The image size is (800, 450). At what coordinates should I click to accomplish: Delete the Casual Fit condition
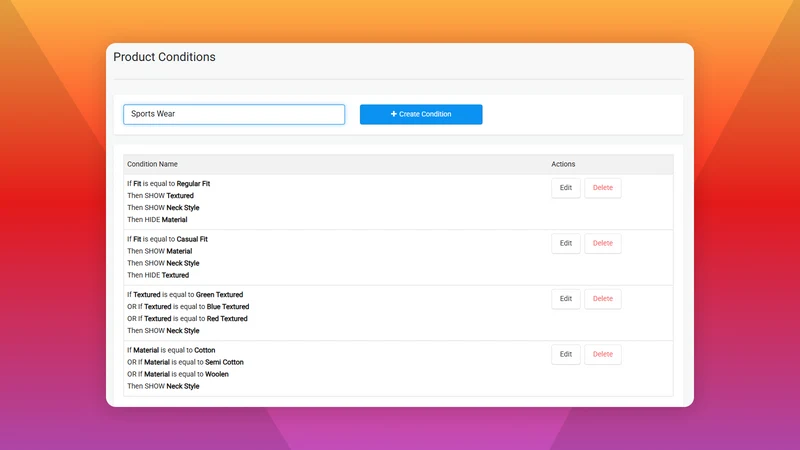coord(603,243)
